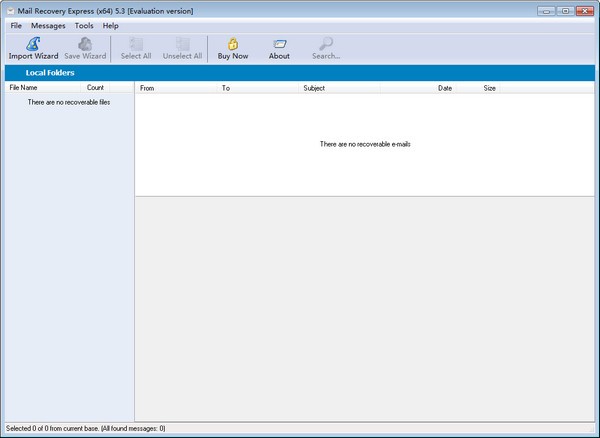Open the Messages menu
Viewport: 600px width, 438px height.
coord(48,25)
